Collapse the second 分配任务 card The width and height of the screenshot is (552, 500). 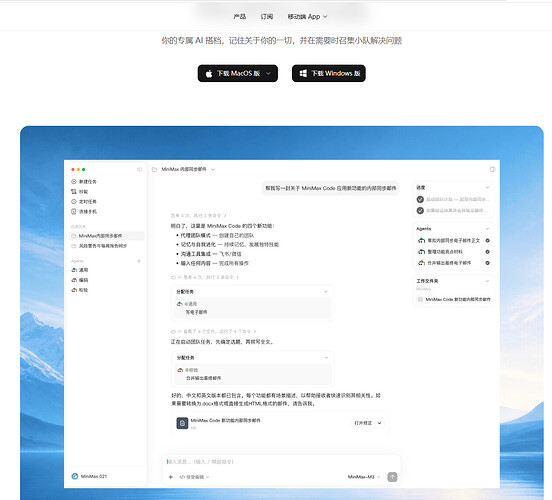pos(326,358)
